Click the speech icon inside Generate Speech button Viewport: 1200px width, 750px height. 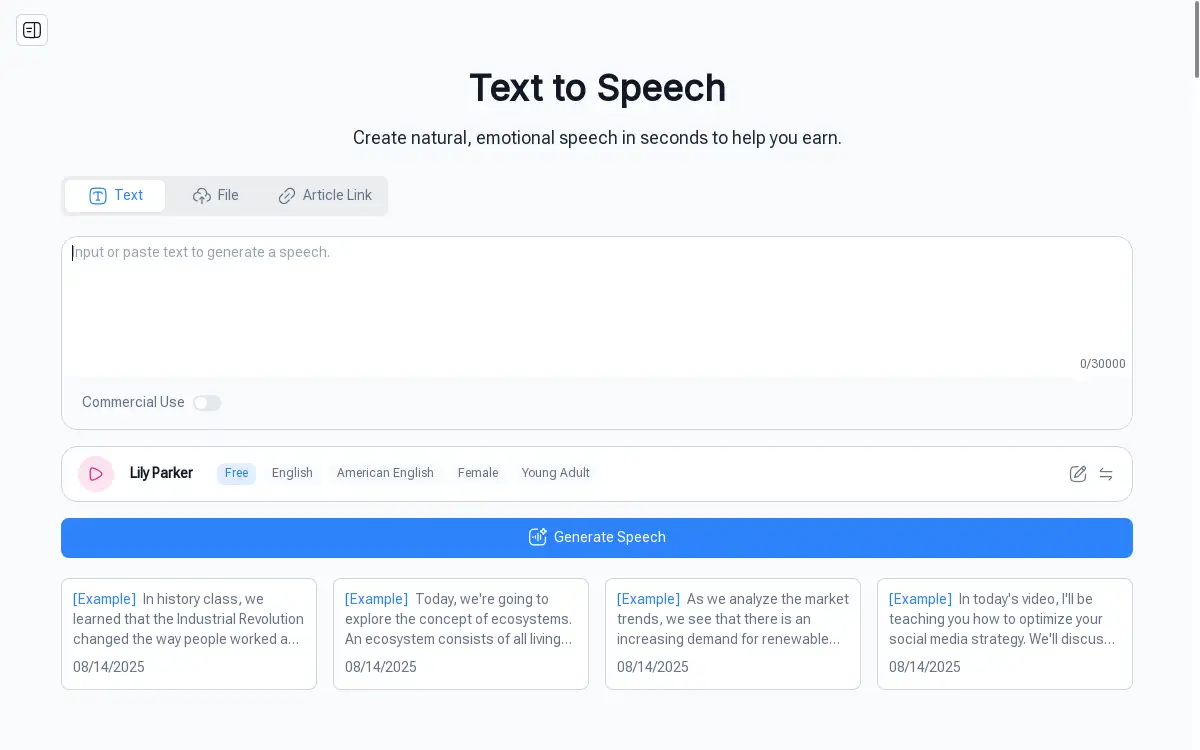[x=538, y=537]
